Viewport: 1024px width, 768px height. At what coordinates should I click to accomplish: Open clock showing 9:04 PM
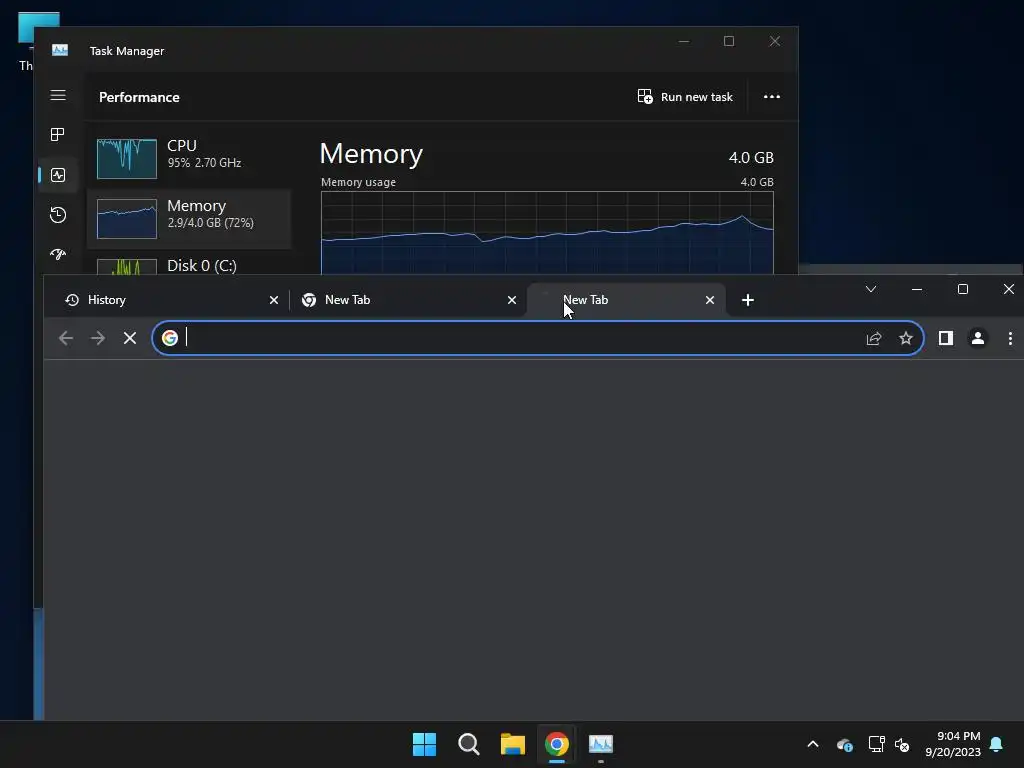953,744
